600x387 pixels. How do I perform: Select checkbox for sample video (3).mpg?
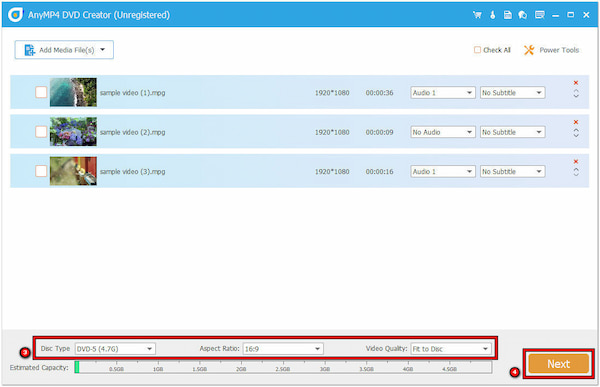pos(41,171)
